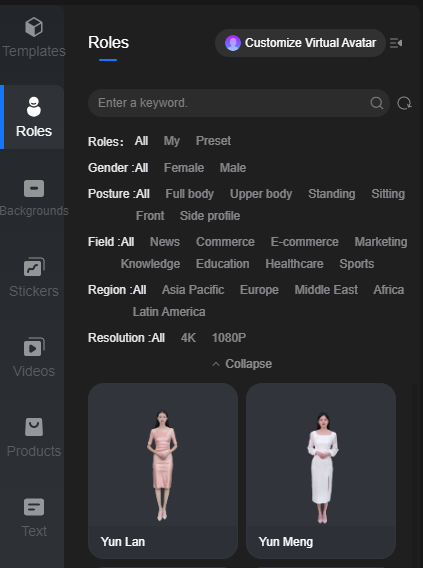Collapse the panel using the top-right icon

396,43
